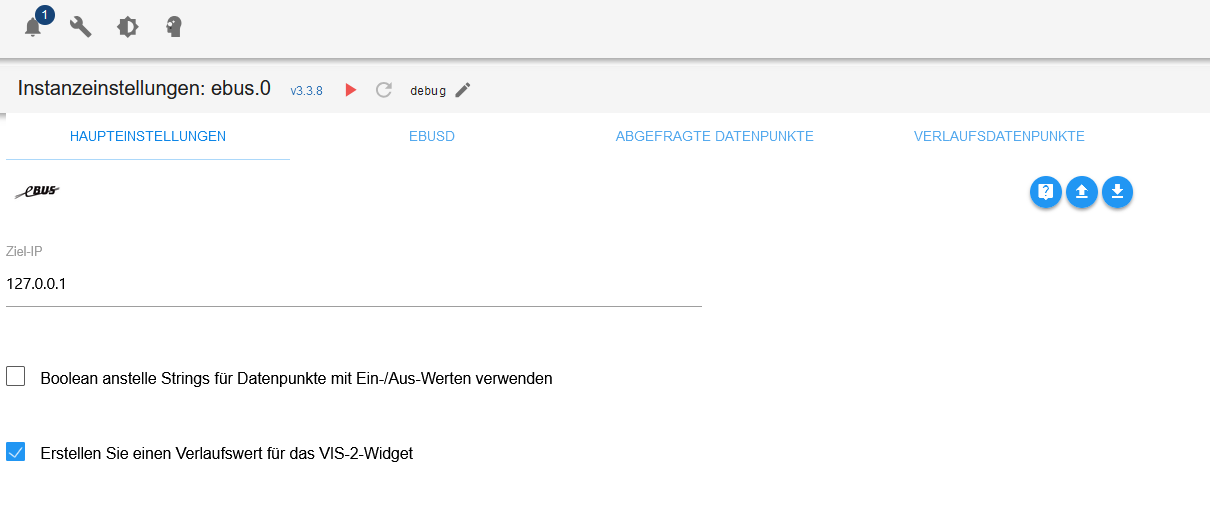Open the help question-mark button
Screen dimensions: 1210x523
click(x=1045, y=192)
